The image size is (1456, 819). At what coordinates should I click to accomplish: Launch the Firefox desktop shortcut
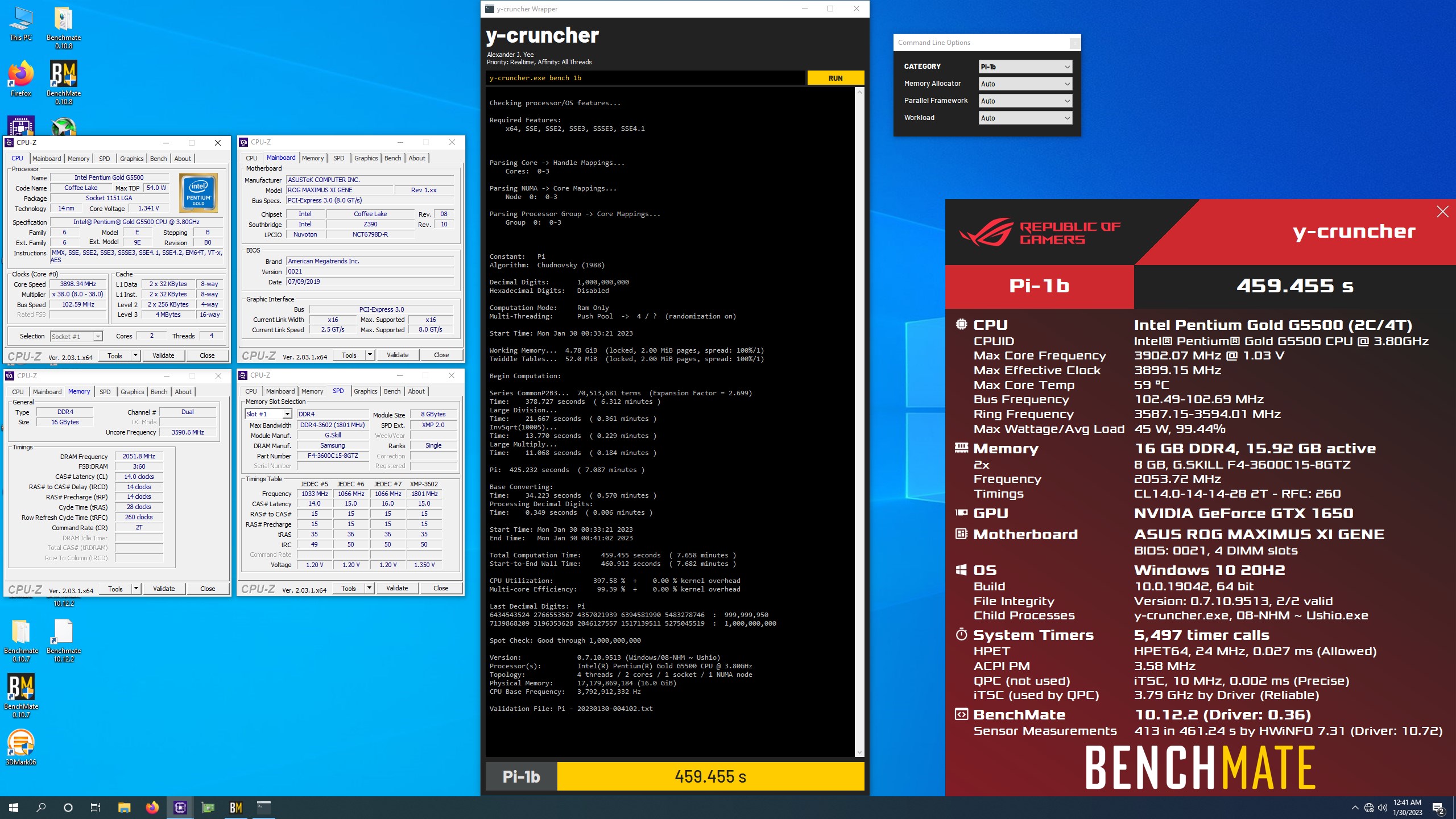21,78
